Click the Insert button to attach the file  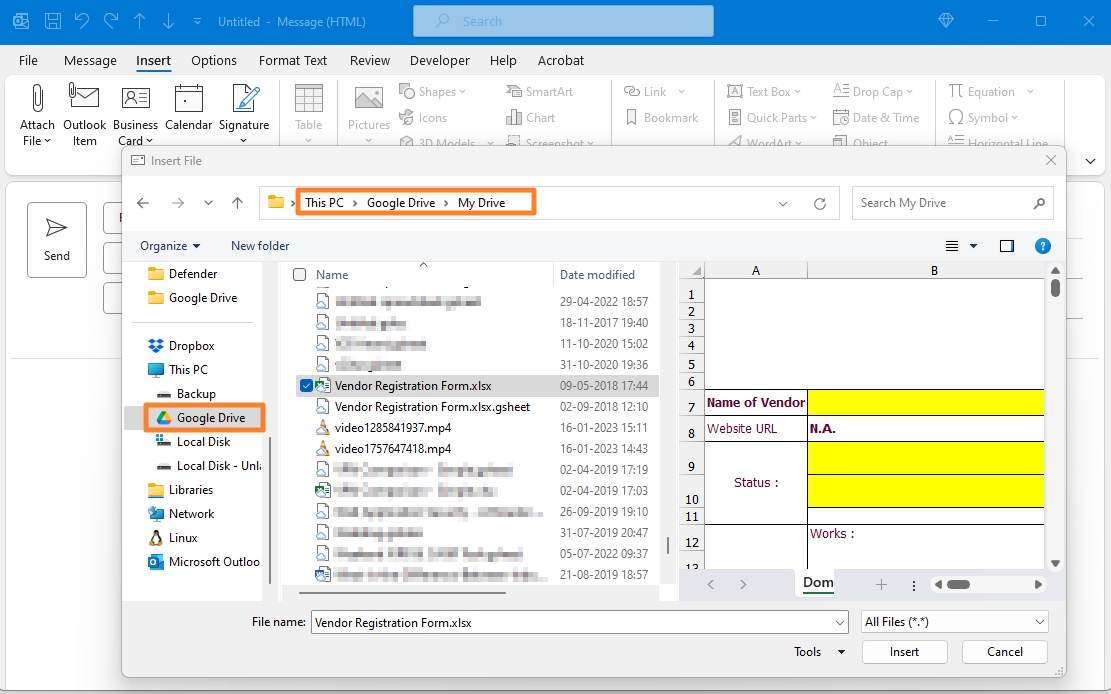pyautogui.click(x=904, y=651)
